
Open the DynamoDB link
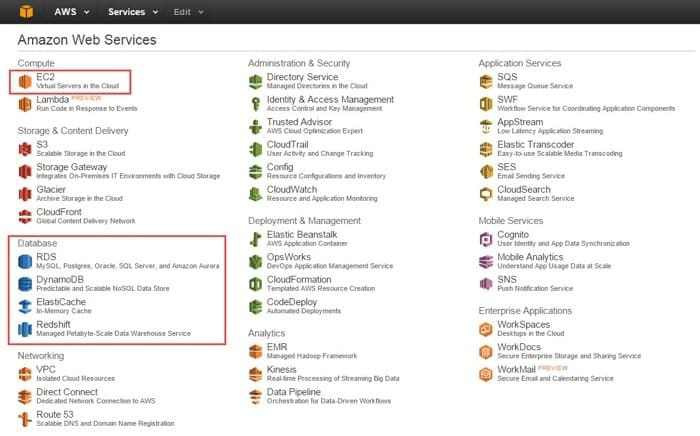[x=60, y=279]
